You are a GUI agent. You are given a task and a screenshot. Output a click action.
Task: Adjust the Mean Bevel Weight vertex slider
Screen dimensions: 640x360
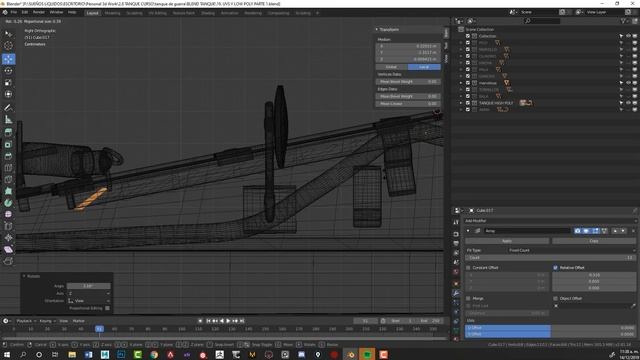point(407,82)
